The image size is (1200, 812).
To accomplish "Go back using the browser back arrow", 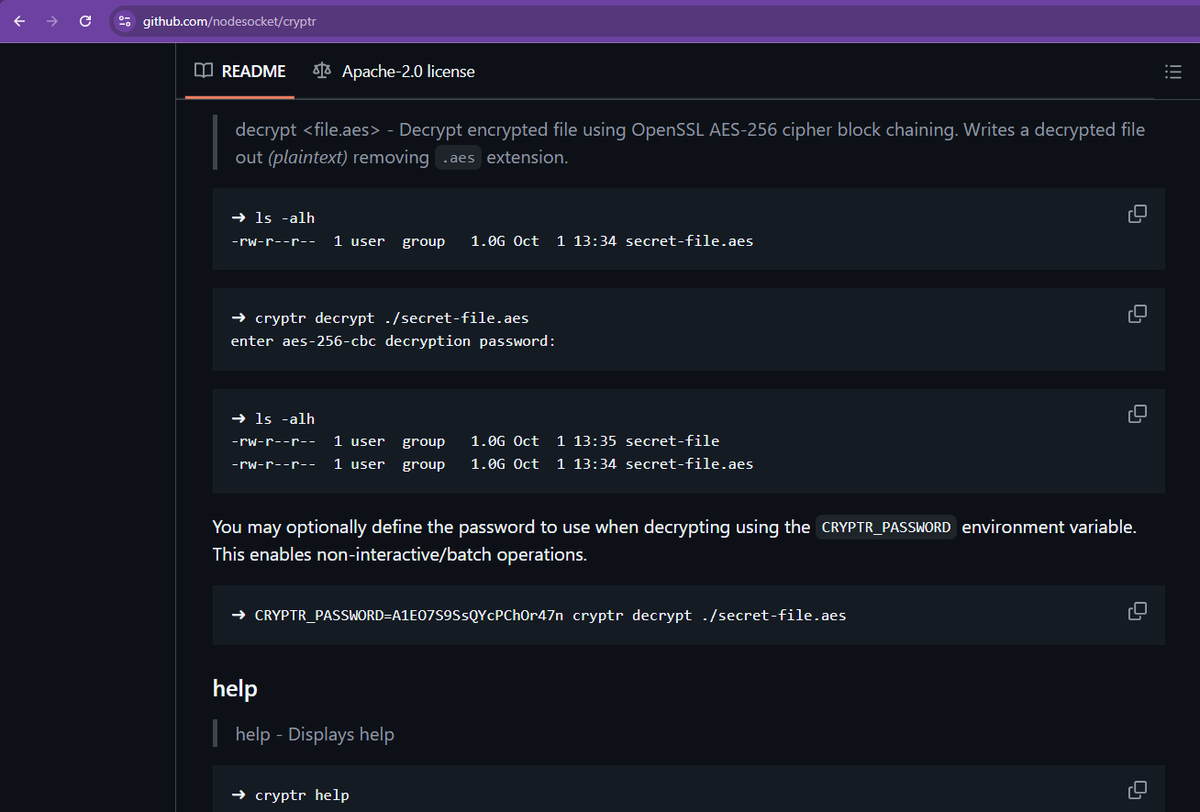I will [20, 20].
